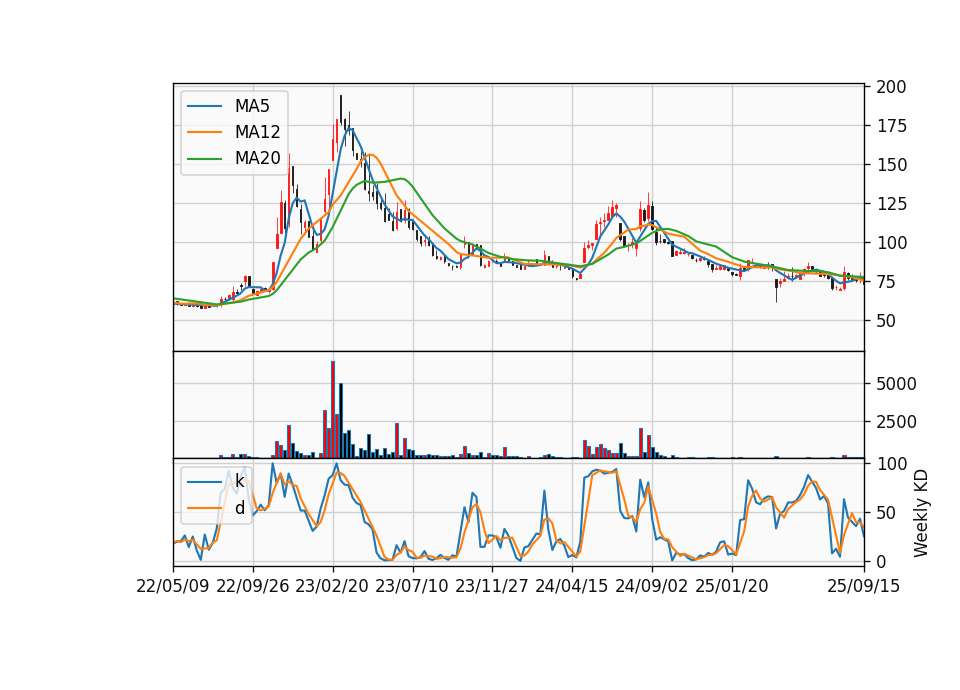The height and width of the screenshot is (690, 960).
Task: Click the 25/01/20 date label
Action: coord(732,586)
